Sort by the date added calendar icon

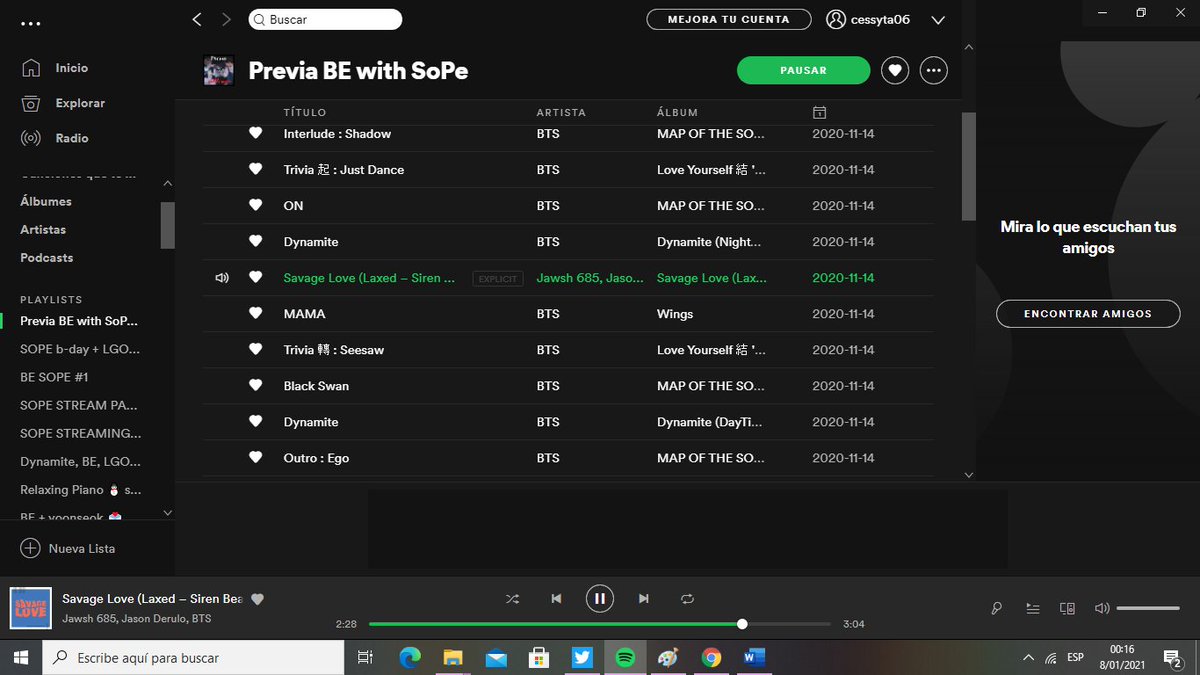point(819,112)
